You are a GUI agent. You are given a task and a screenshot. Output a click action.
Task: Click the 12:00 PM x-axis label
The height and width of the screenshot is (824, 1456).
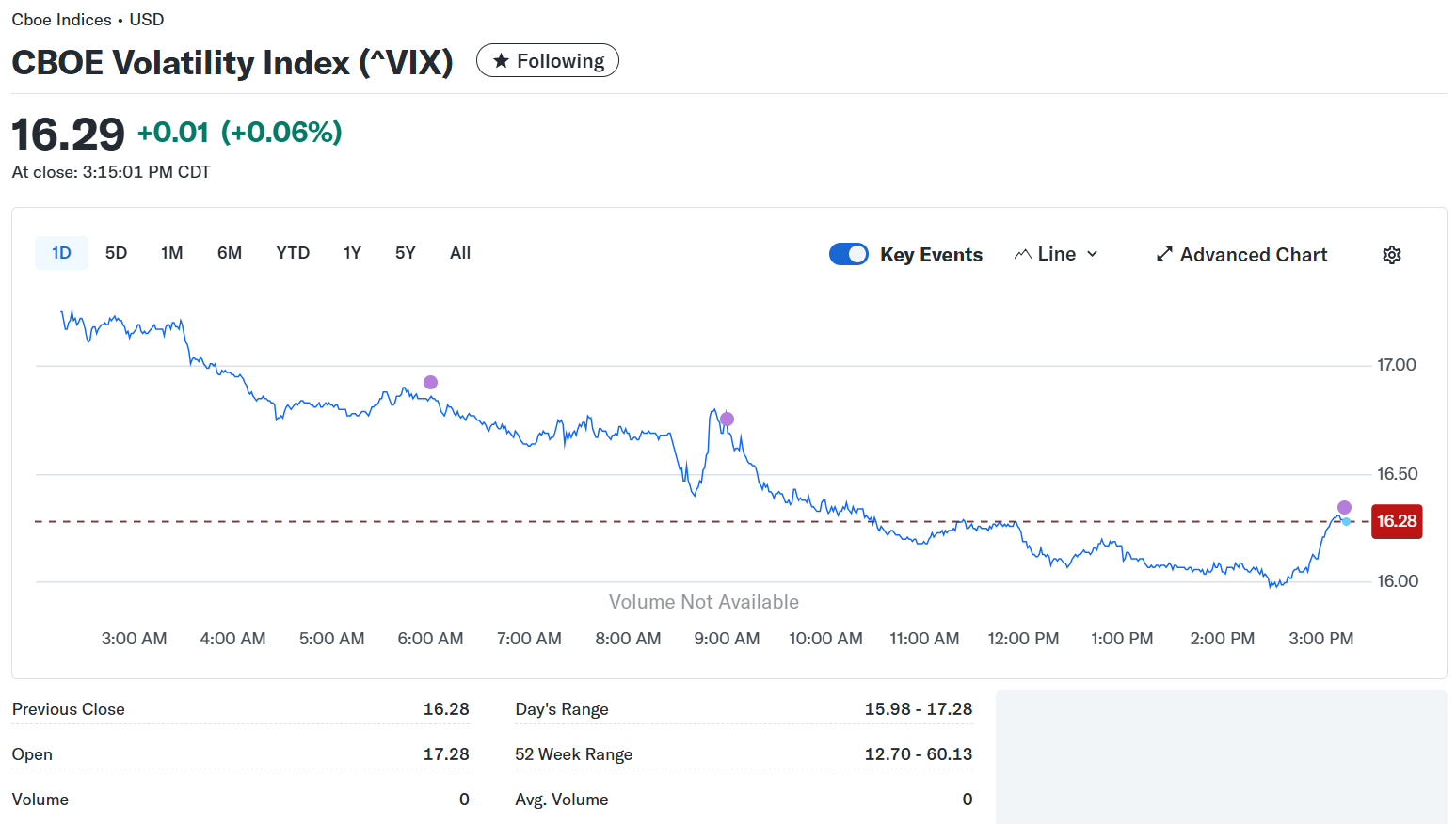click(x=1023, y=639)
